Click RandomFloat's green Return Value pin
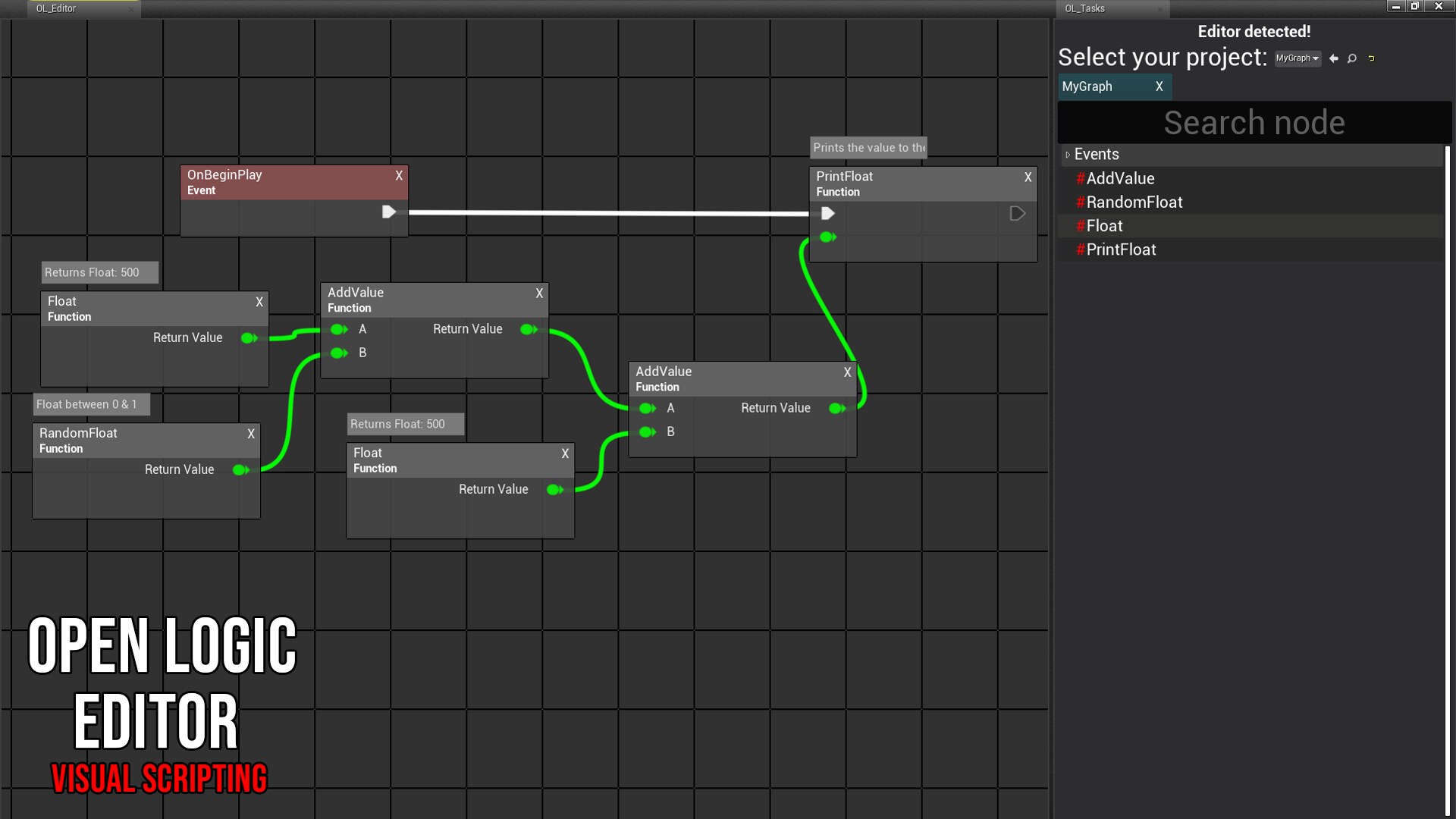 [x=241, y=470]
